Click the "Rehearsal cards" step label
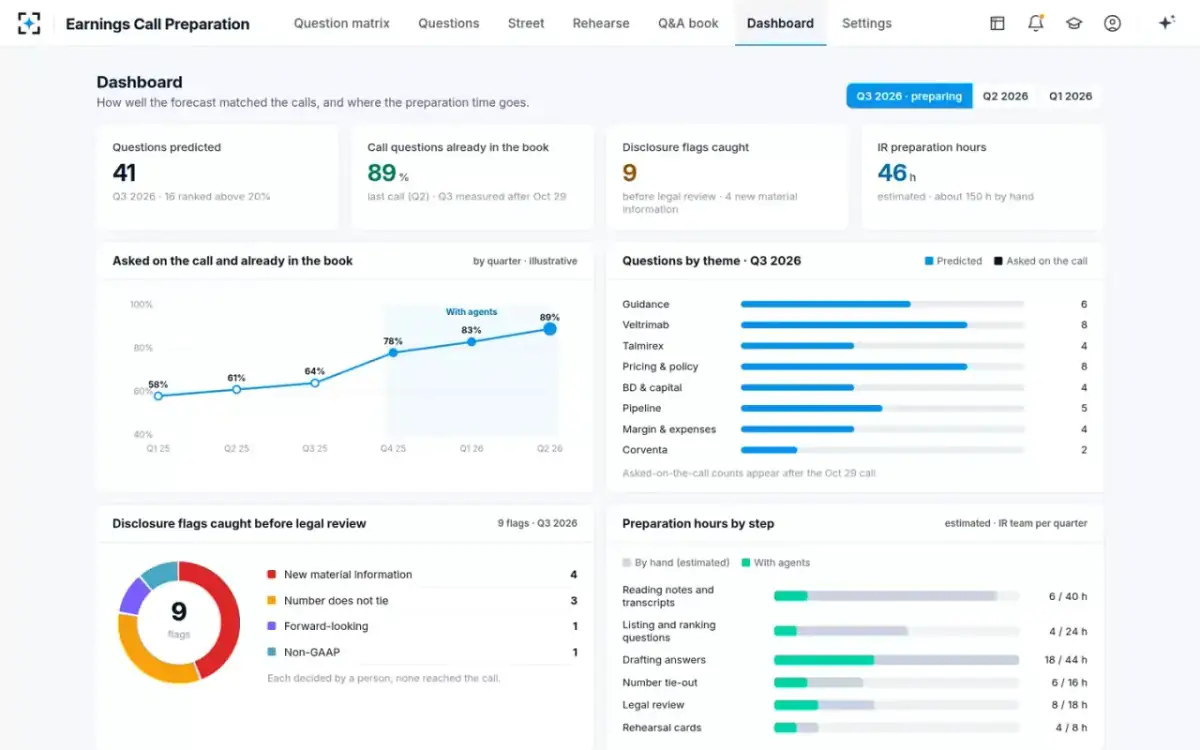The height and width of the screenshot is (750, 1200). click(x=662, y=728)
